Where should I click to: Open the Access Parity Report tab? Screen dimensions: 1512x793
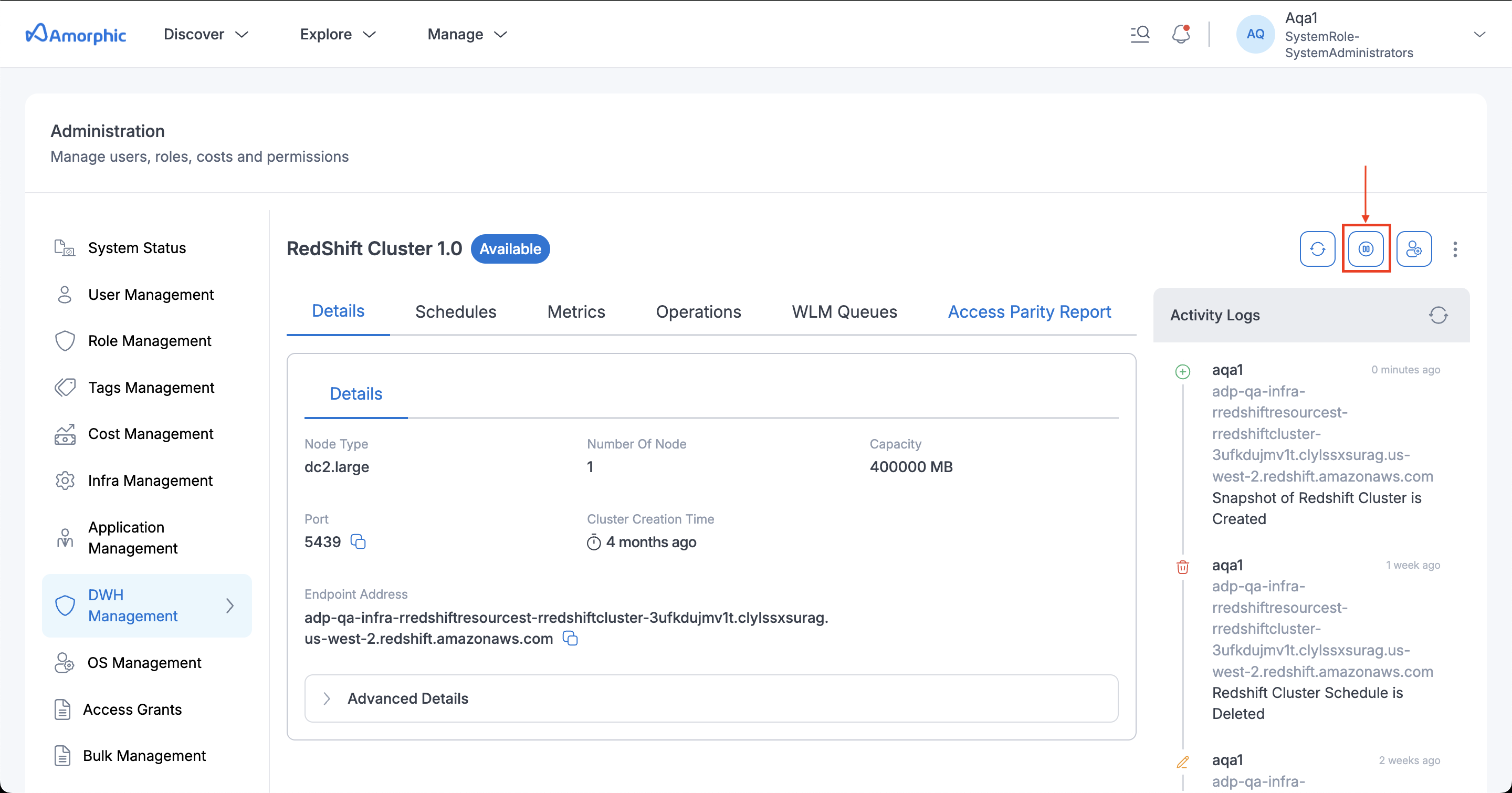(1030, 311)
